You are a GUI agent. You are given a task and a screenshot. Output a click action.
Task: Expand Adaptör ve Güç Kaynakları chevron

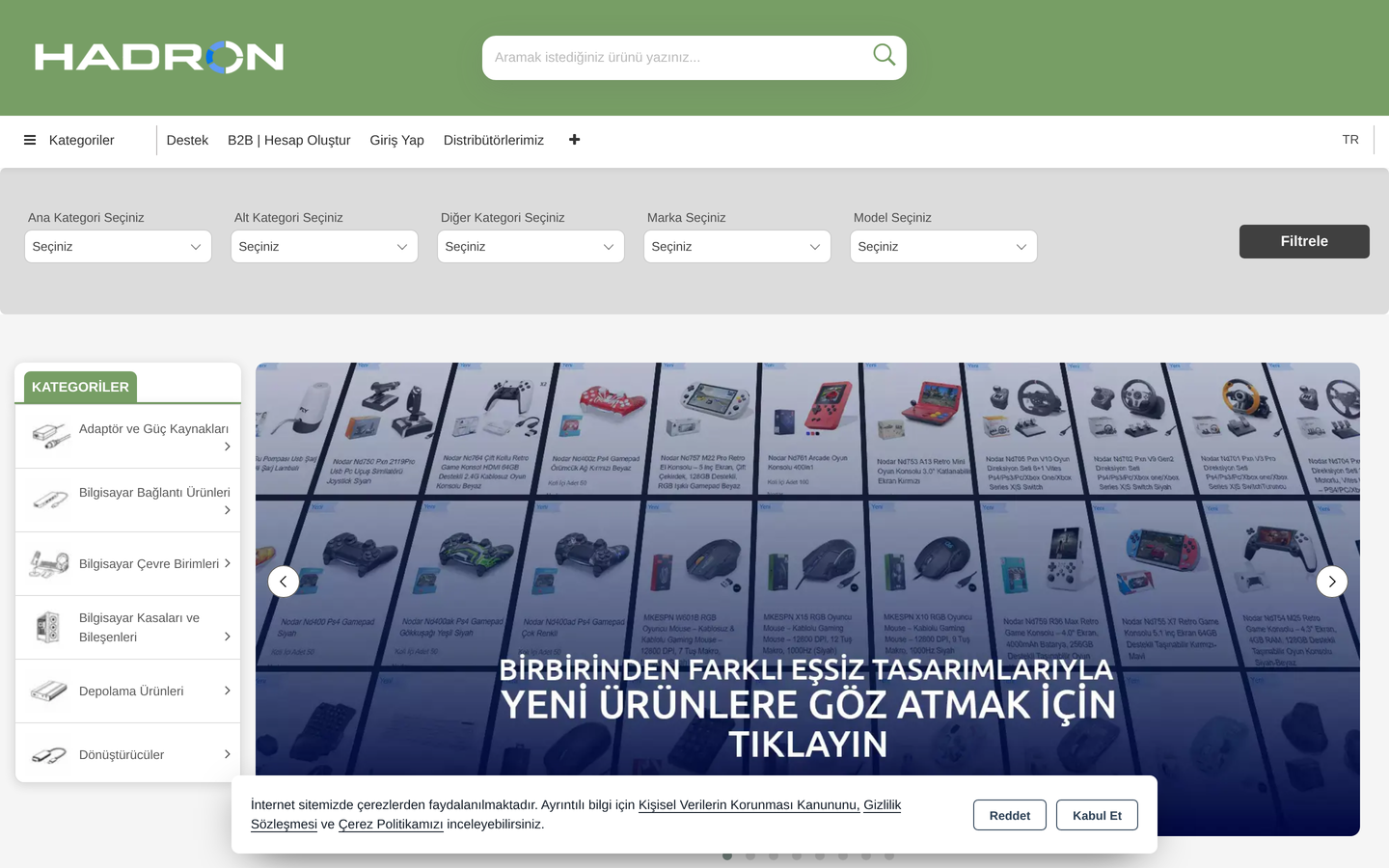tap(228, 447)
